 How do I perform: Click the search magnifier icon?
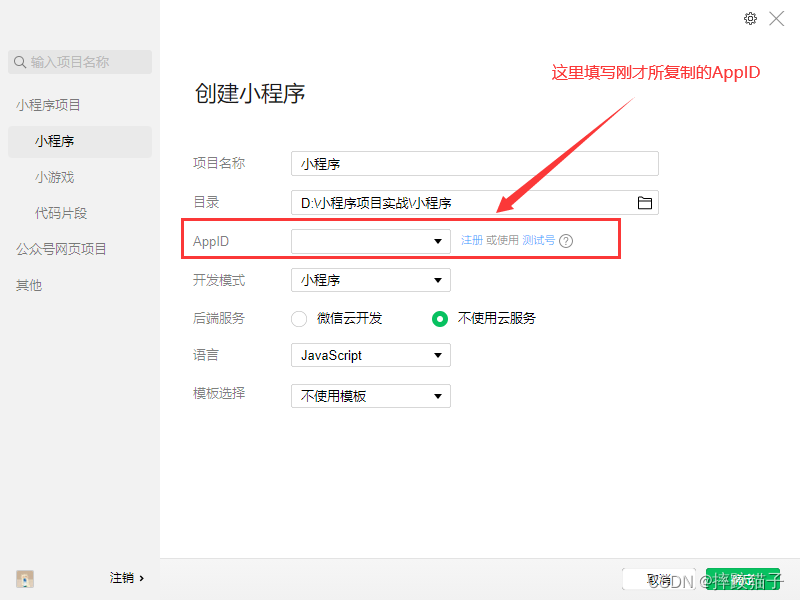pos(20,62)
